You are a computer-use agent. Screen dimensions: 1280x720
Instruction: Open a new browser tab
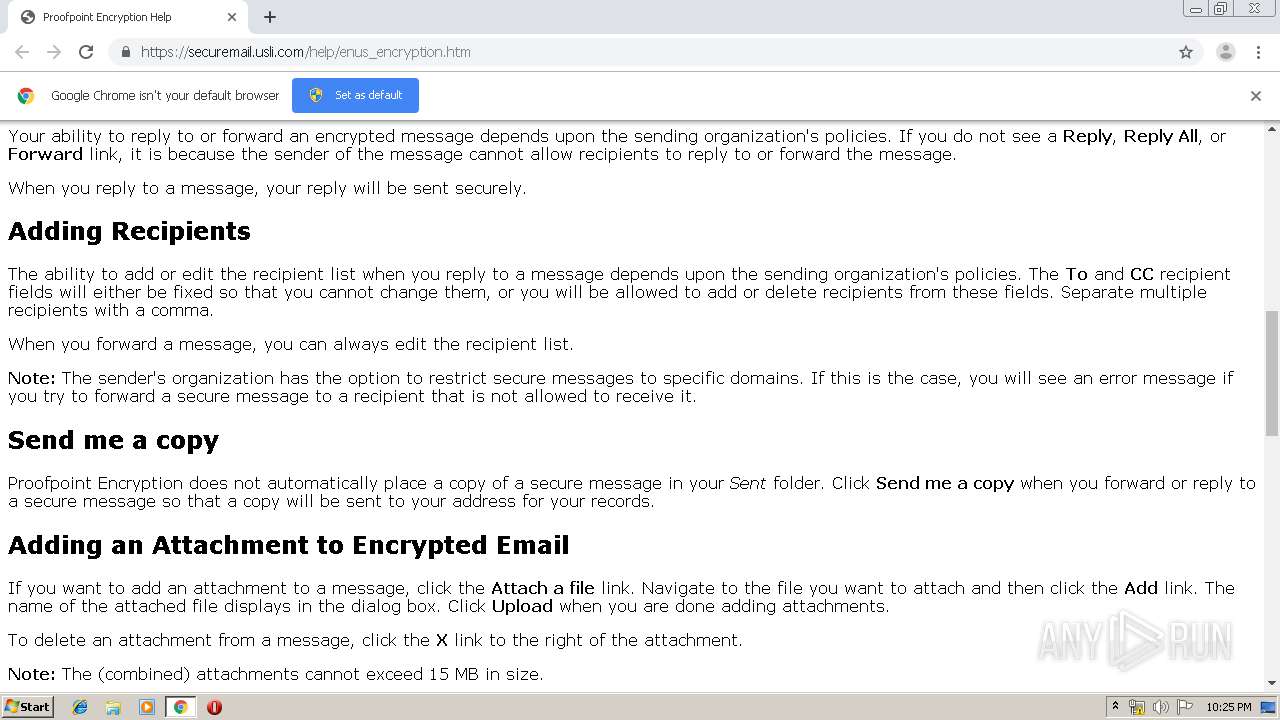(270, 17)
